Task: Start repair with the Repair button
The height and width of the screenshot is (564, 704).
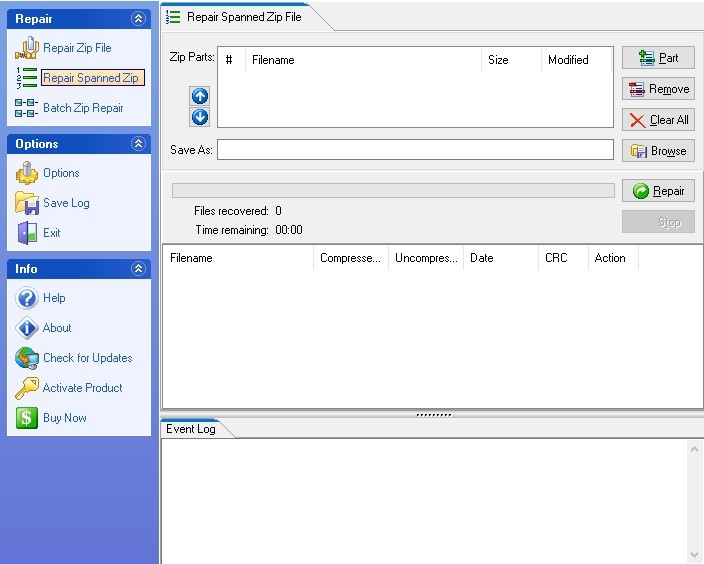Action: 658,191
